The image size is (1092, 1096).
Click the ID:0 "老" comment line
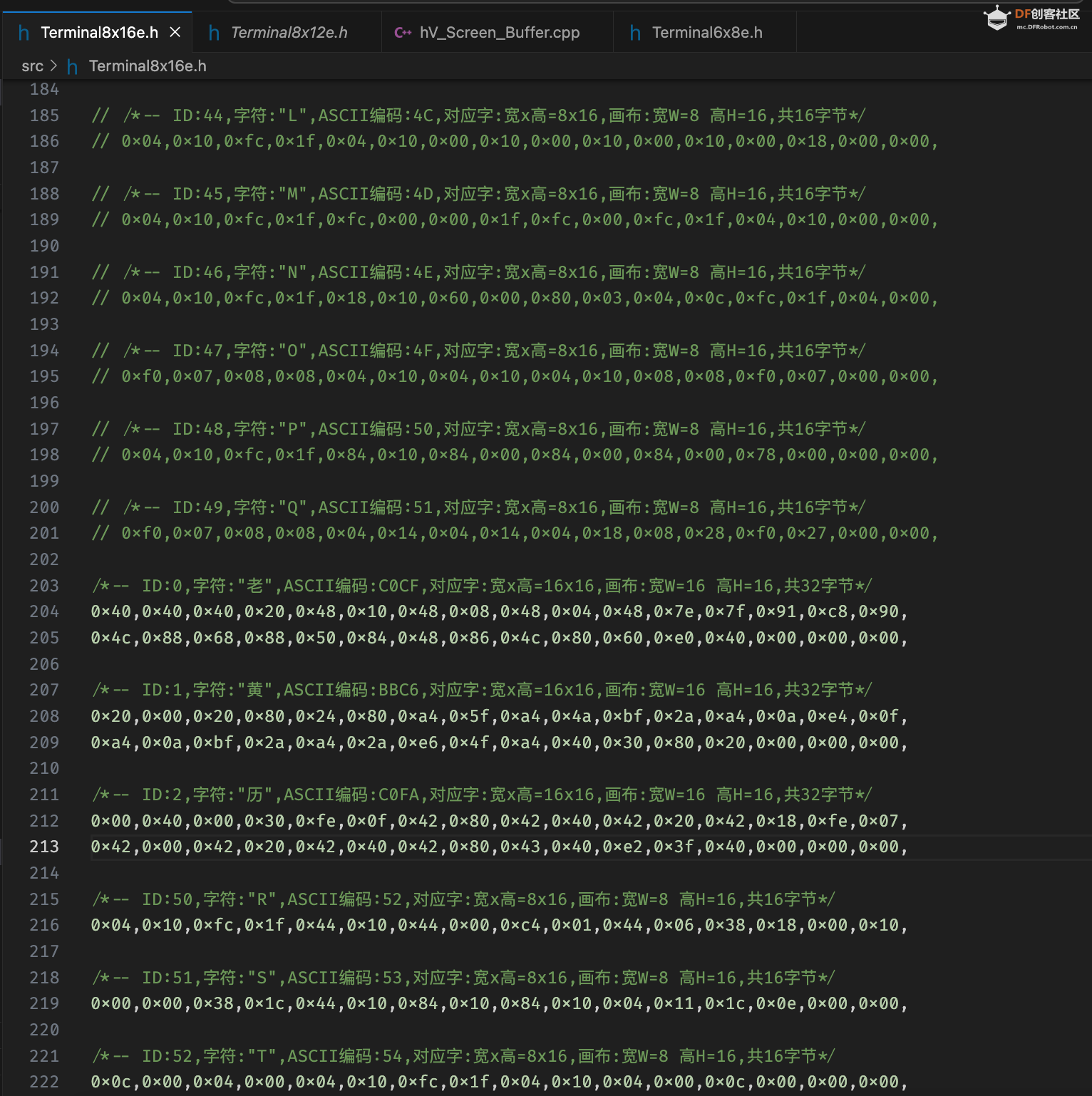(x=482, y=586)
